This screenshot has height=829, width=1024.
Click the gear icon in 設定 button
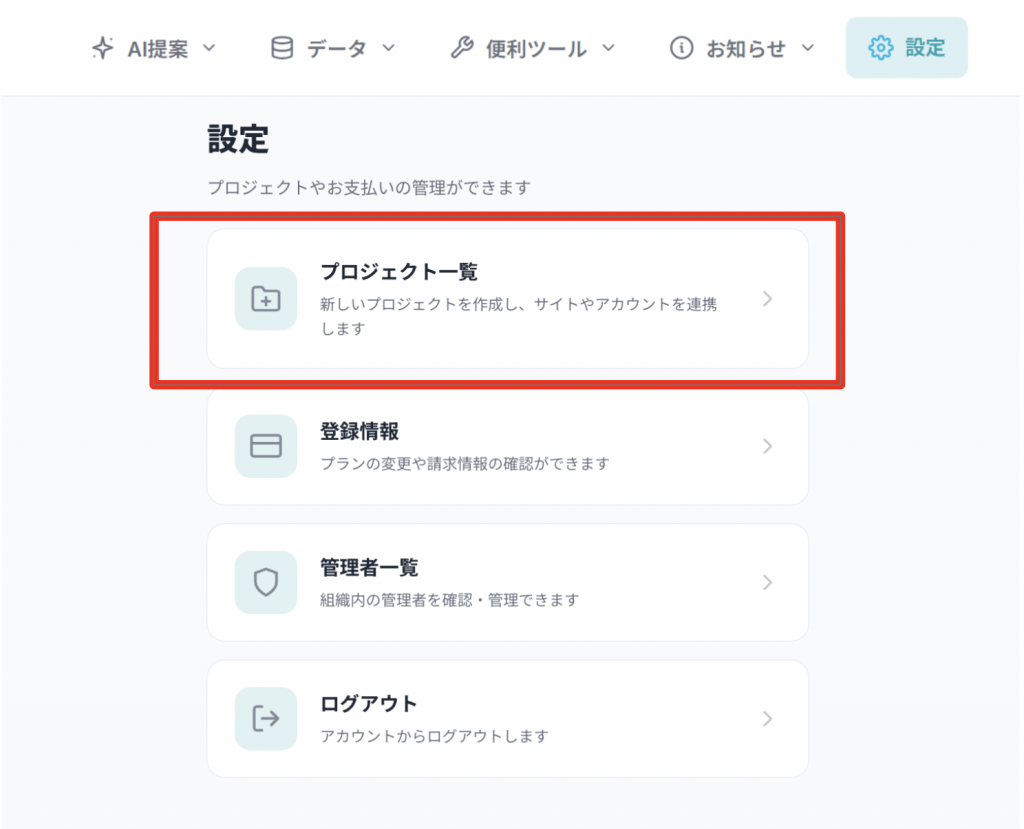click(x=880, y=48)
